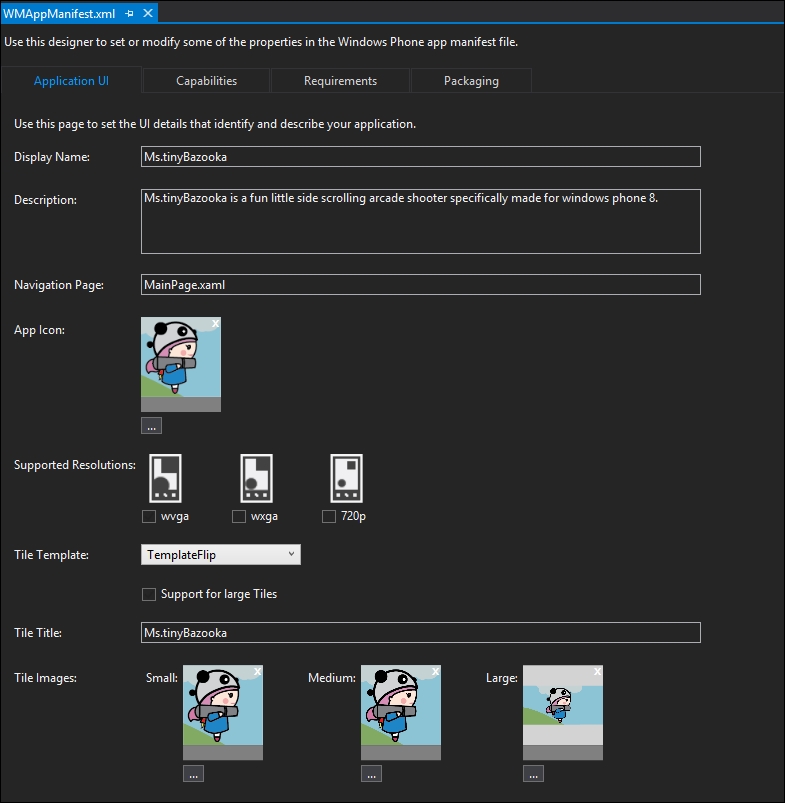Enable the 720p resolution checkbox

point(329,517)
